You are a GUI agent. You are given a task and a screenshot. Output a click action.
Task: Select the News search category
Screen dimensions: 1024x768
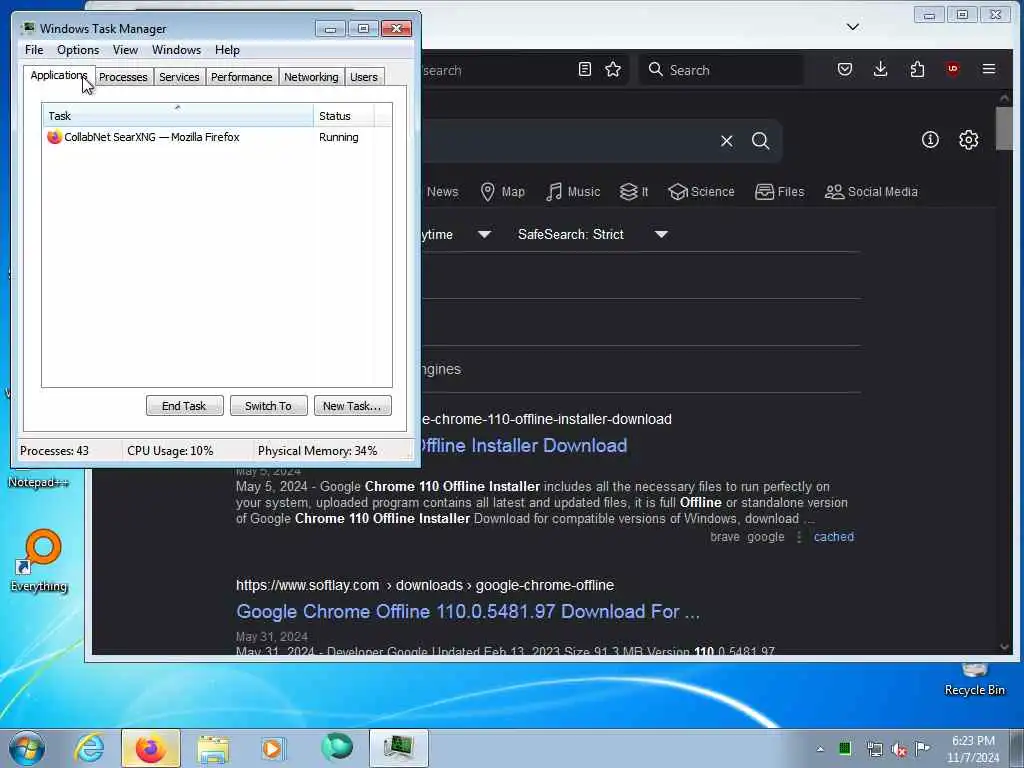coord(442,191)
